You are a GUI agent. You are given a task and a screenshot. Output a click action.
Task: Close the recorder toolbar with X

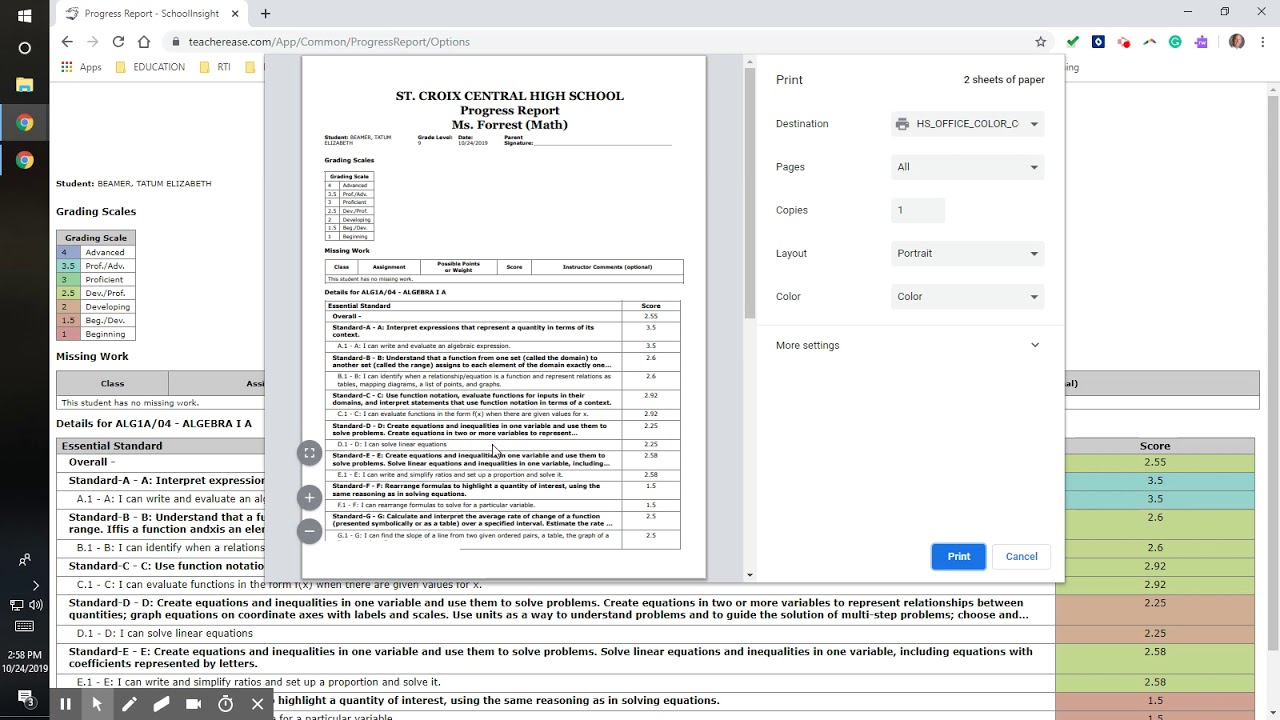coord(257,704)
